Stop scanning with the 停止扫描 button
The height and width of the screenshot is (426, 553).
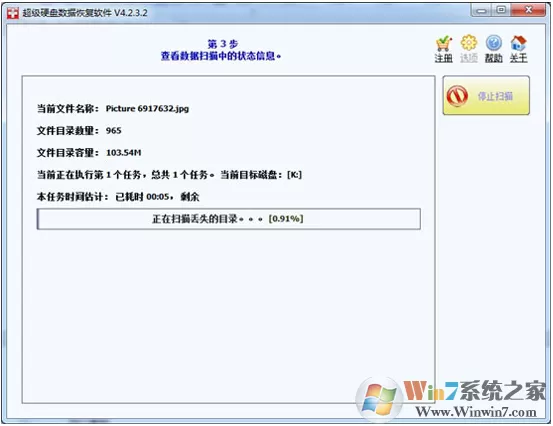pyautogui.click(x=486, y=96)
